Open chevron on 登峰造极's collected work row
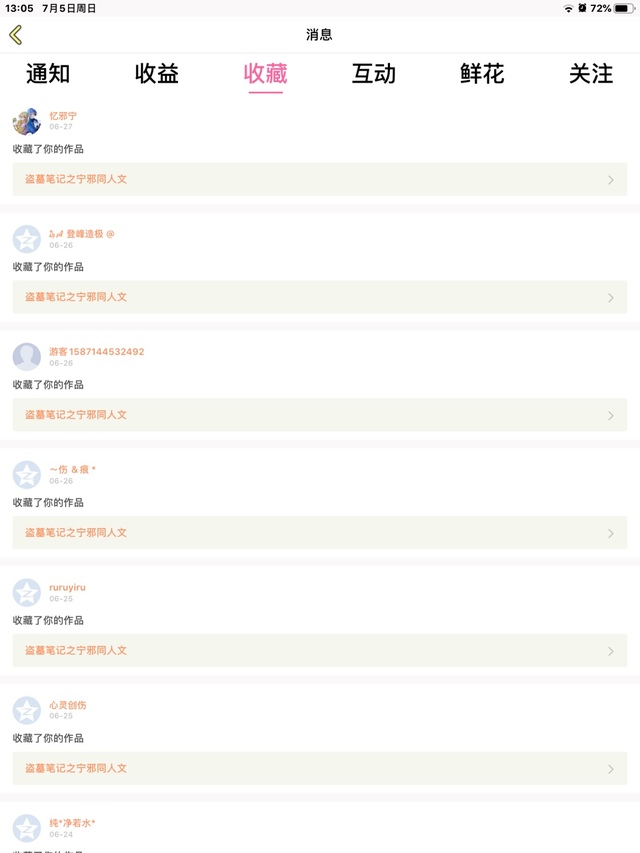The width and height of the screenshot is (640, 853). 611,298
